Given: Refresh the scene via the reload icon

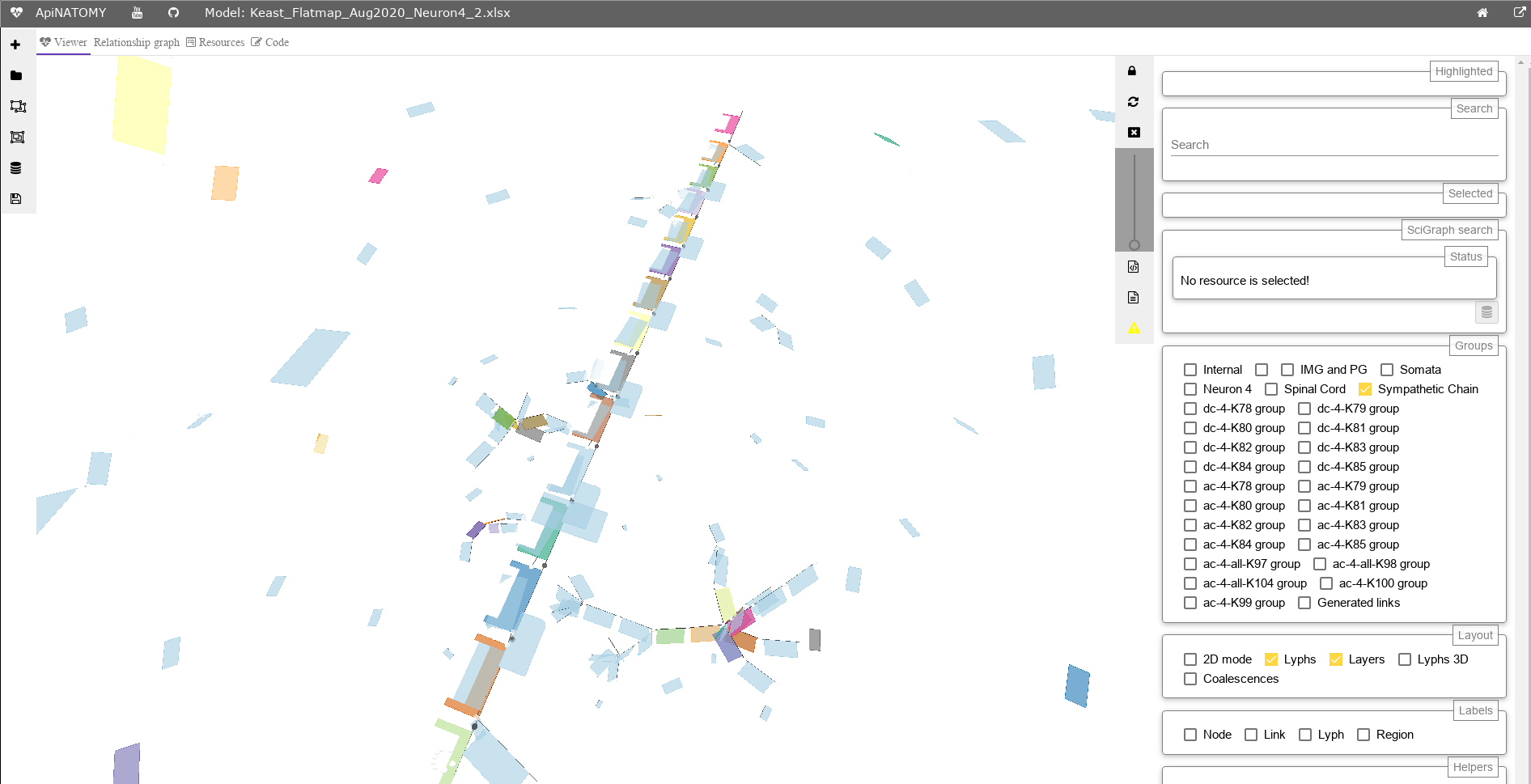Looking at the screenshot, I should pos(1133,102).
